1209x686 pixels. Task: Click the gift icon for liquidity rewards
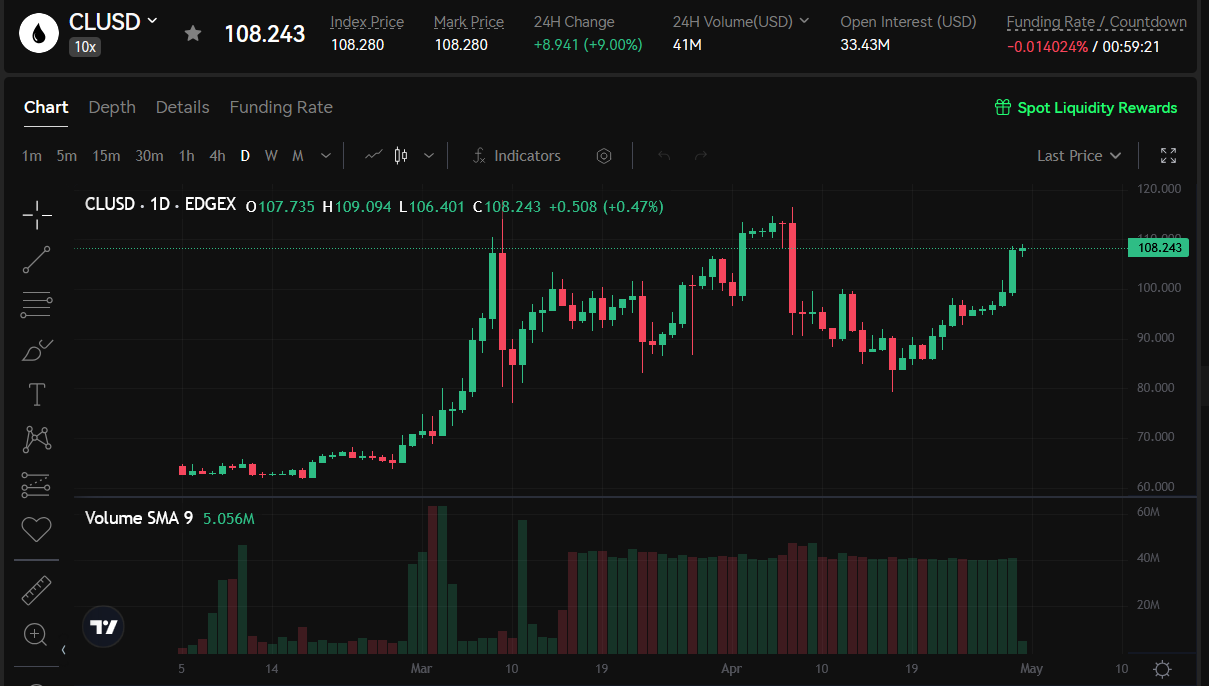(1003, 107)
